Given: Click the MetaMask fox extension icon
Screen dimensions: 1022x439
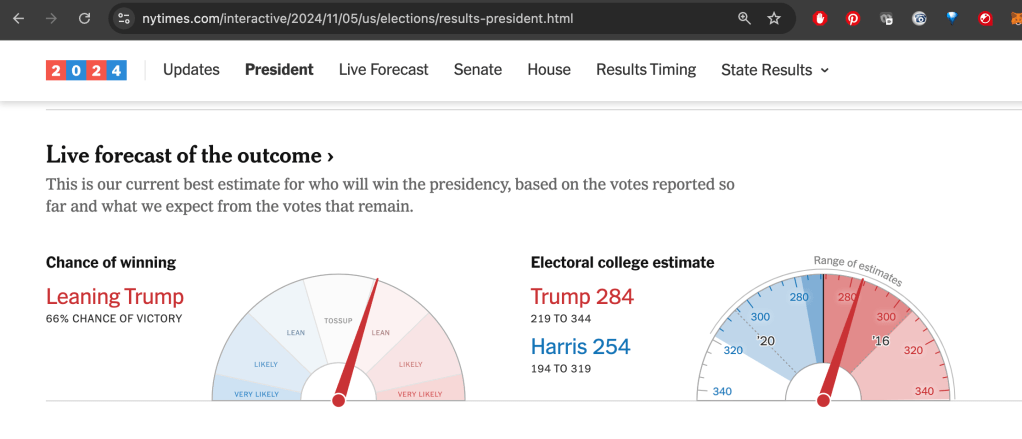Looking at the screenshot, I should (1016, 18).
